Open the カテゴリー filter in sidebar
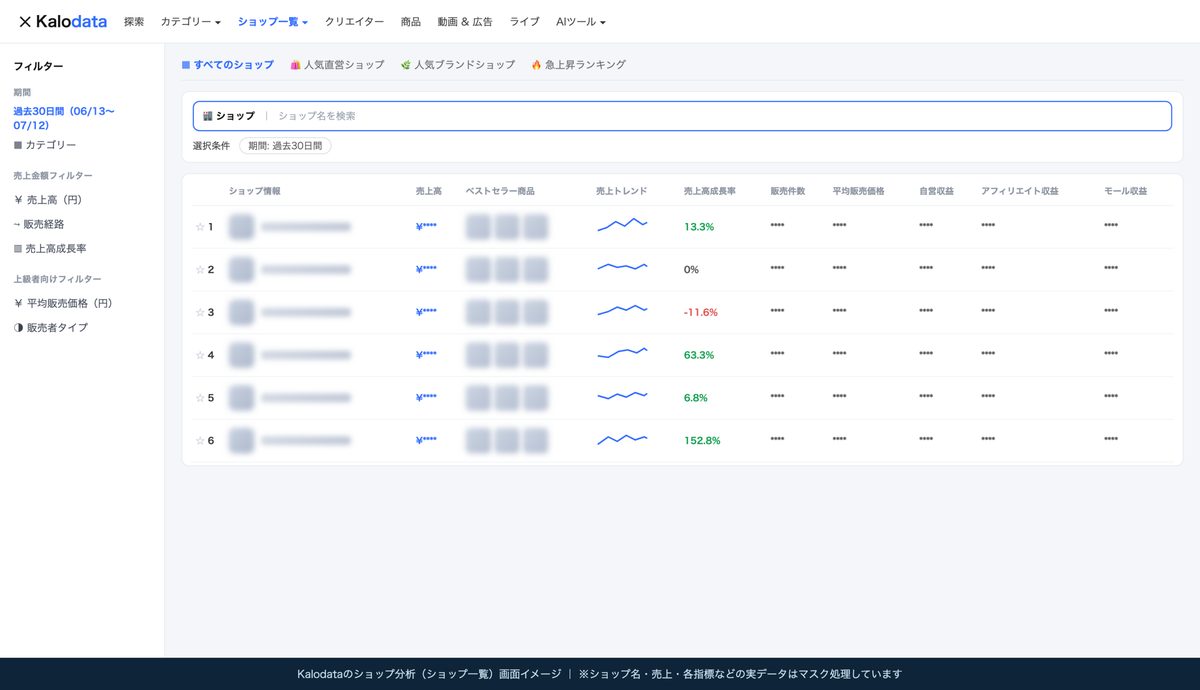The image size is (1200, 690). [45, 145]
